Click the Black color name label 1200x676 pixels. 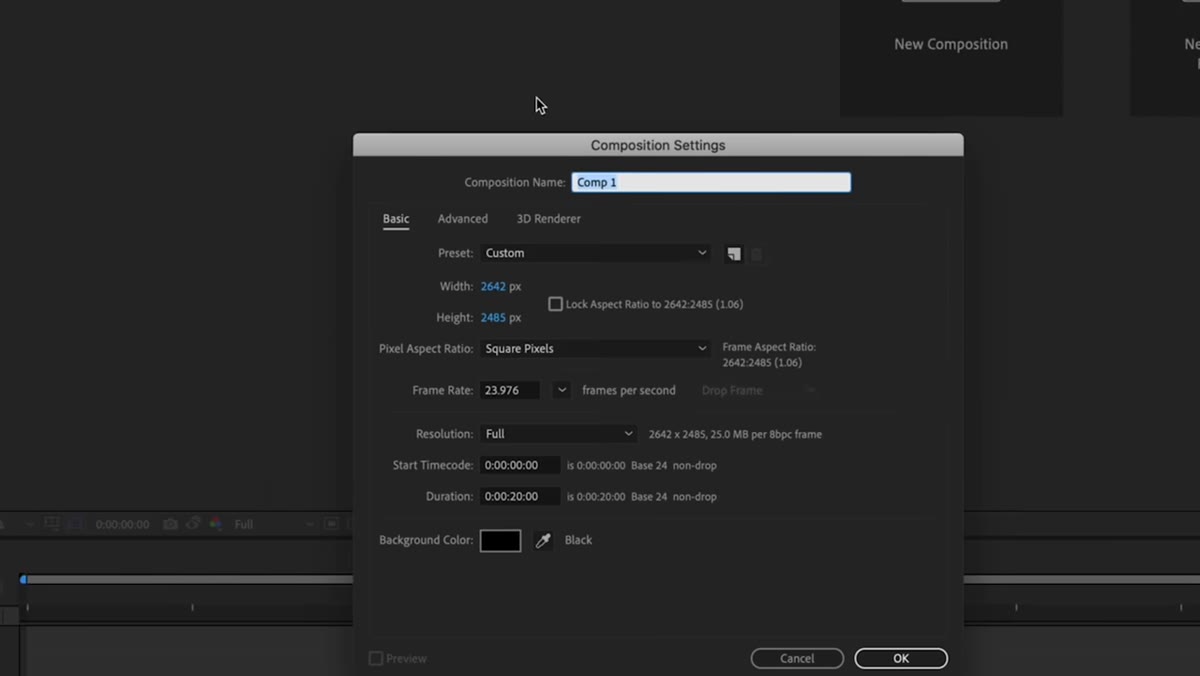point(578,540)
